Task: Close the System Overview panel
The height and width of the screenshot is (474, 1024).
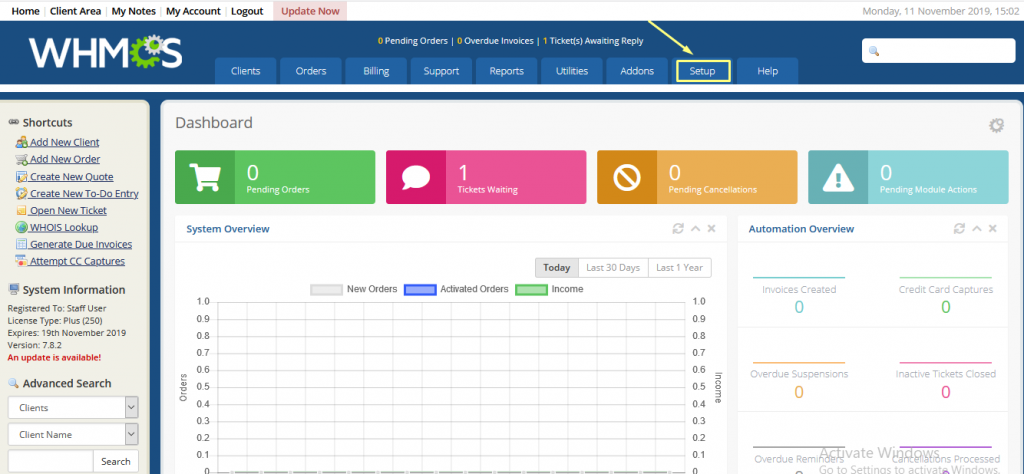Action: click(x=711, y=229)
